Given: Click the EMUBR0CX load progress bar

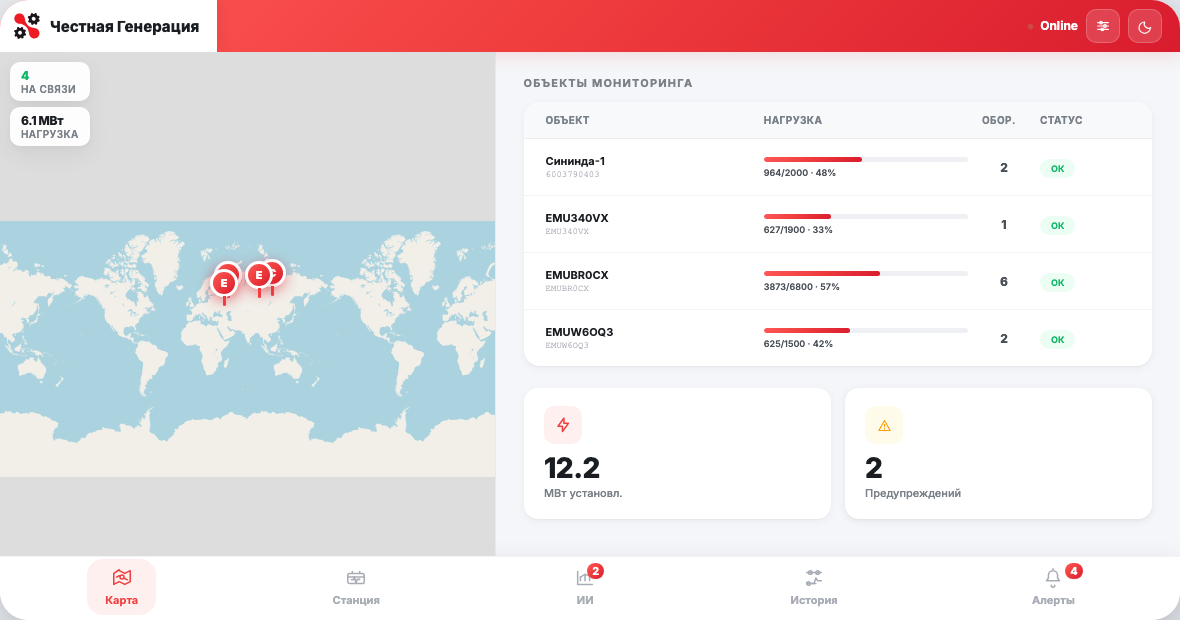Looking at the screenshot, I should click(865, 274).
